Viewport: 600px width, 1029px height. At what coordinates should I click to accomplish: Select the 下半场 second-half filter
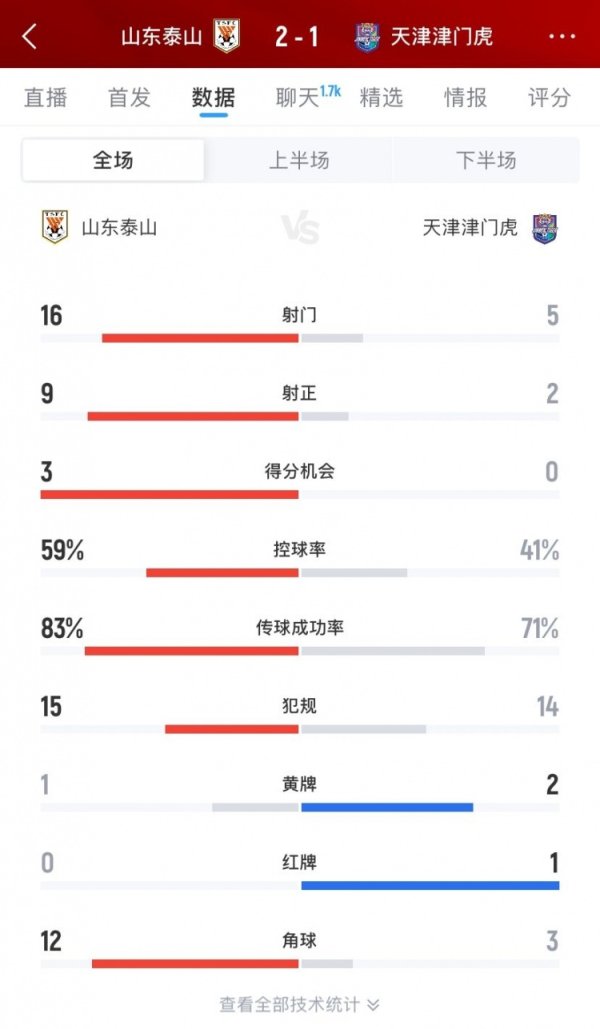pos(487,158)
